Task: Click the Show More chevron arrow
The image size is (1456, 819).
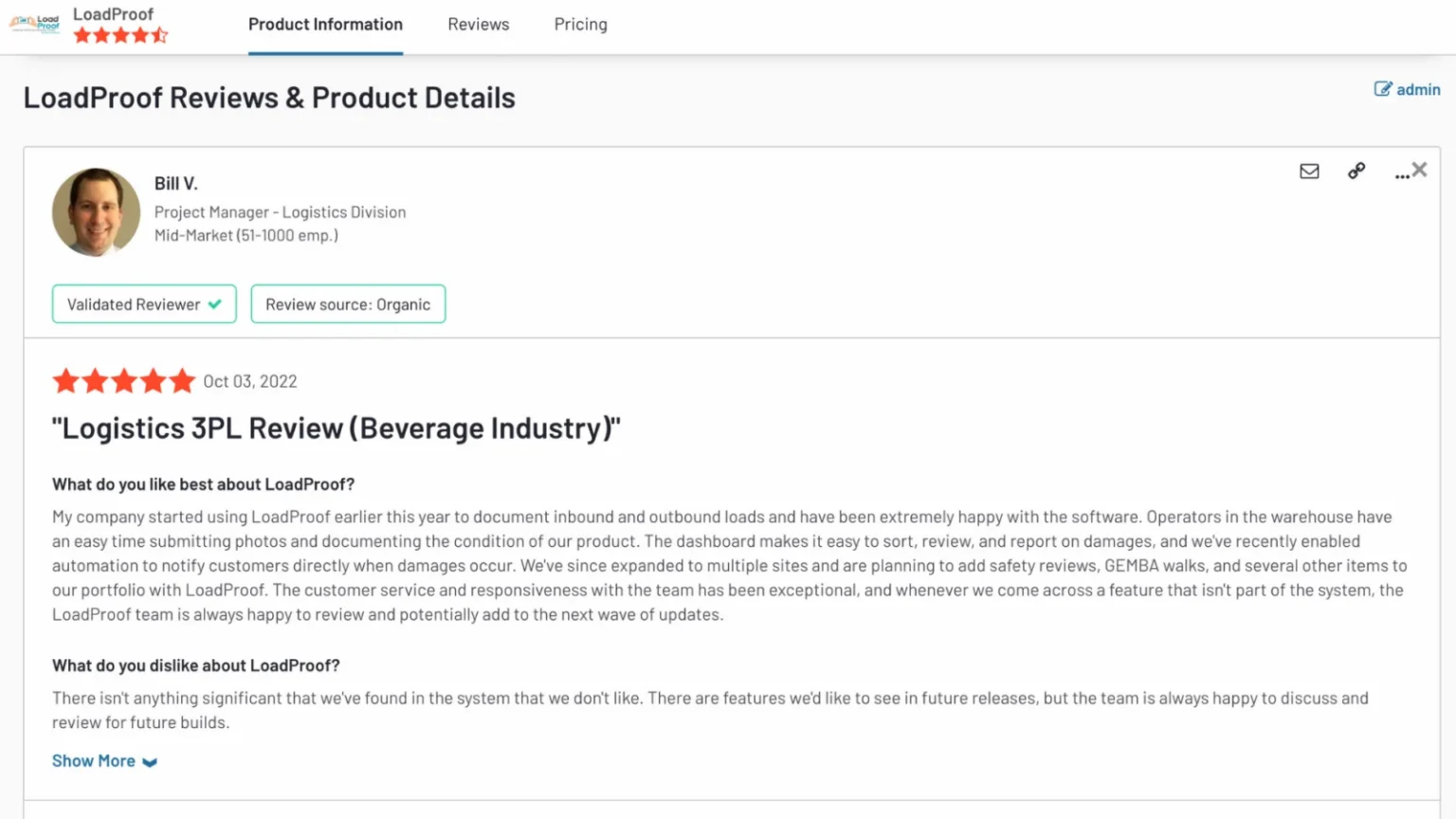Action: coord(150,762)
